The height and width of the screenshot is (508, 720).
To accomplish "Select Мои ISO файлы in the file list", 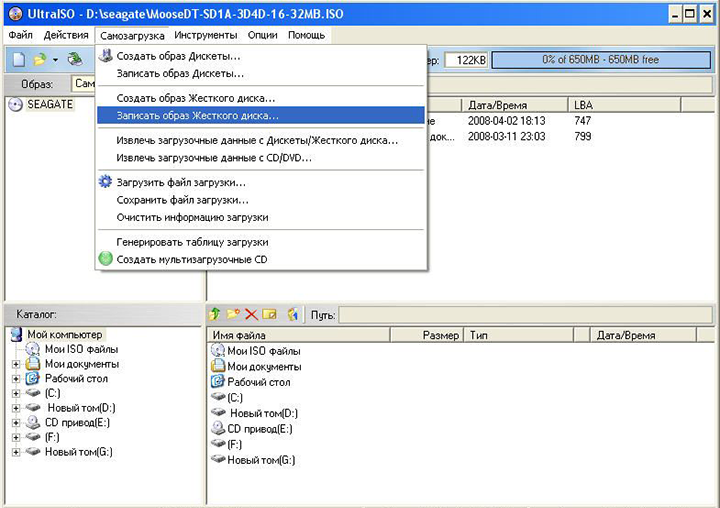I will click(264, 351).
